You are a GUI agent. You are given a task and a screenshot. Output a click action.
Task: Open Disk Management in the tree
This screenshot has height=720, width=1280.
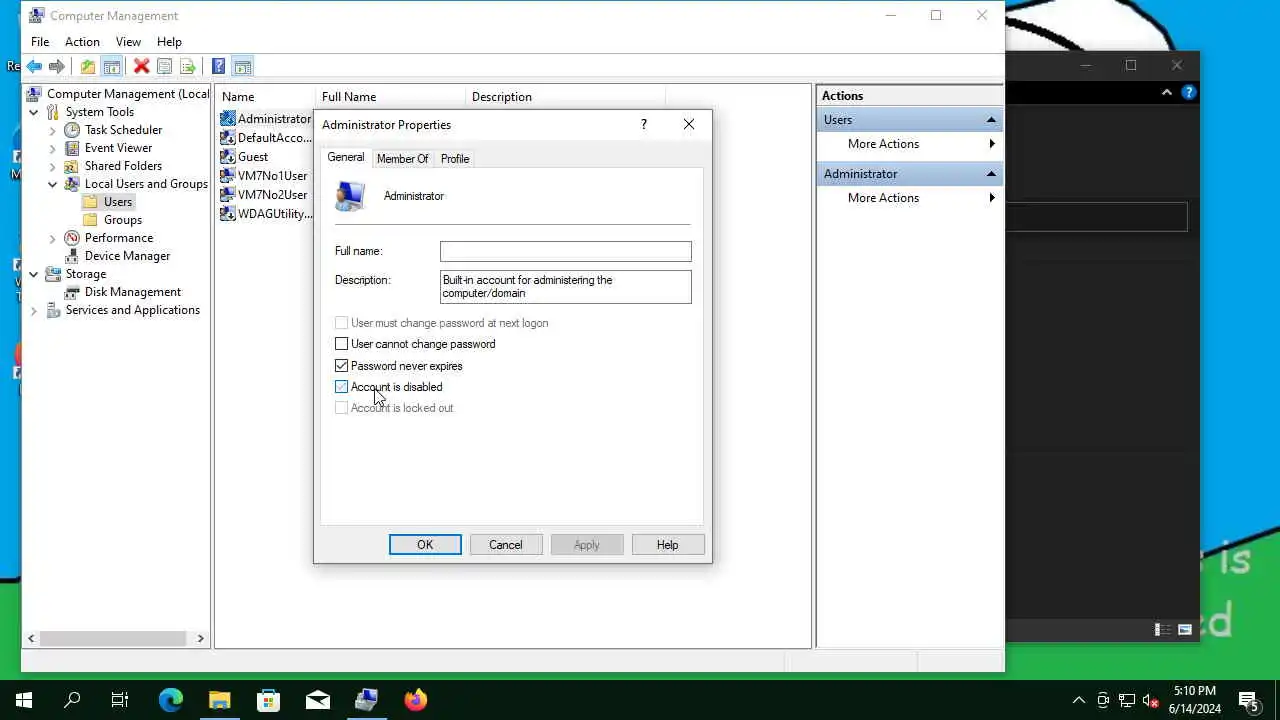pos(133,292)
